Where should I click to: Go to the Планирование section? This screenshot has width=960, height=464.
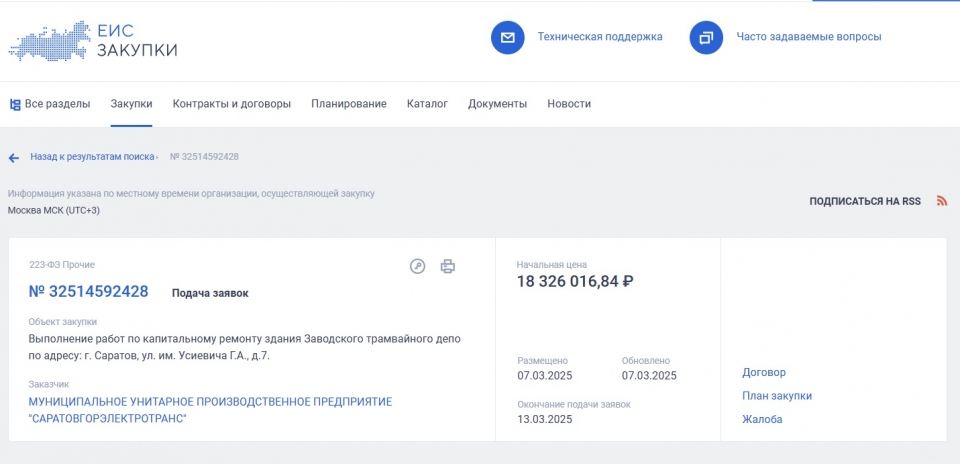pyautogui.click(x=349, y=104)
